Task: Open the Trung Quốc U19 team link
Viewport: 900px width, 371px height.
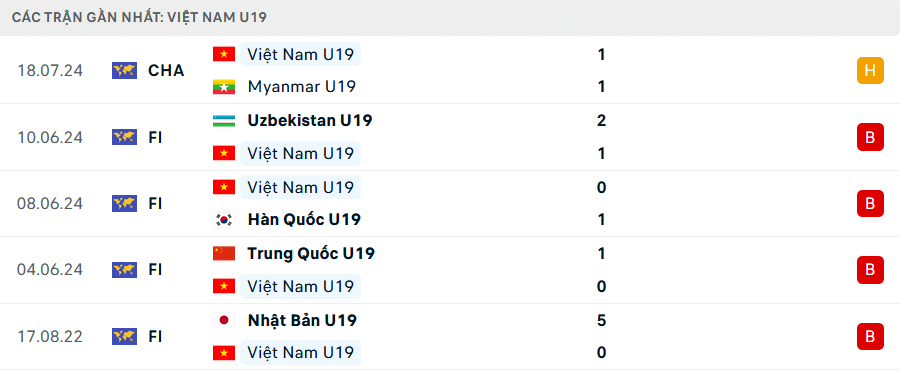Action: point(311,253)
